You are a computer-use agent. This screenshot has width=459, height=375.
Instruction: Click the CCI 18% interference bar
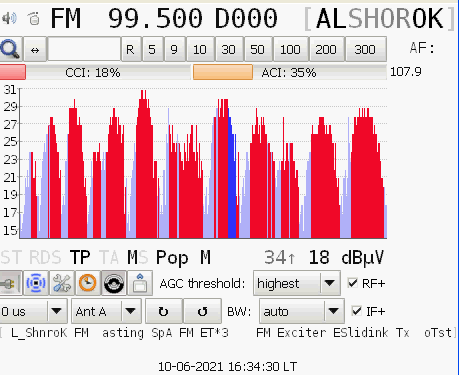95,72
